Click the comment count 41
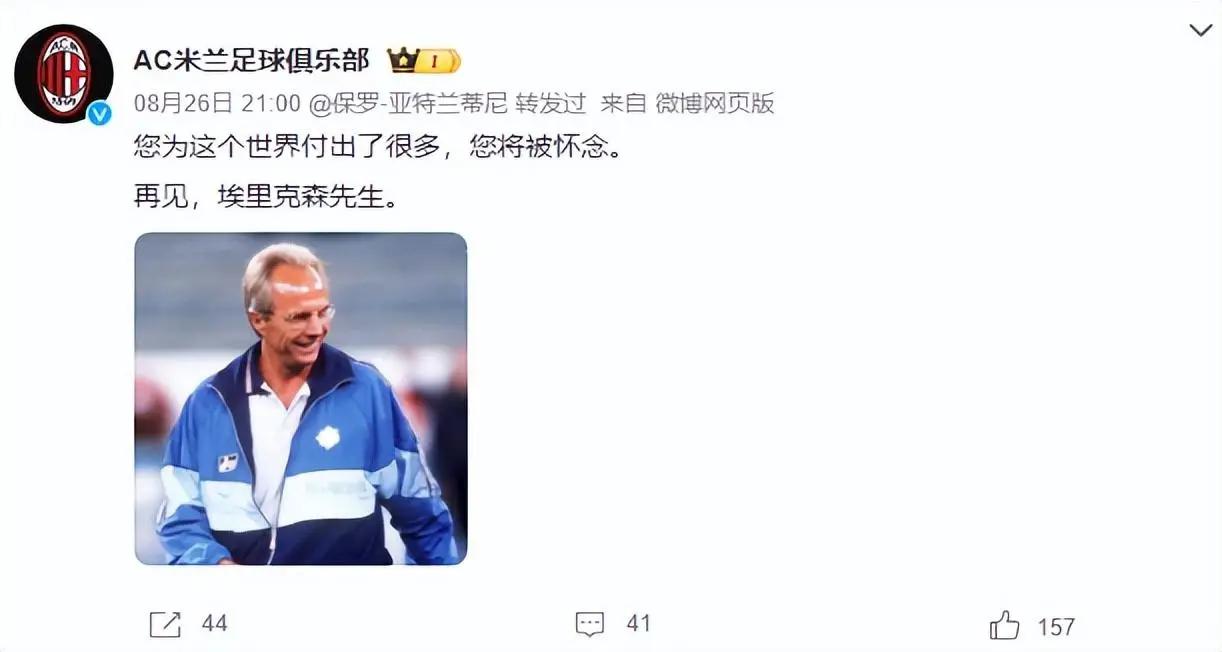Viewport: 1222px width, 652px height. click(638, 624)
